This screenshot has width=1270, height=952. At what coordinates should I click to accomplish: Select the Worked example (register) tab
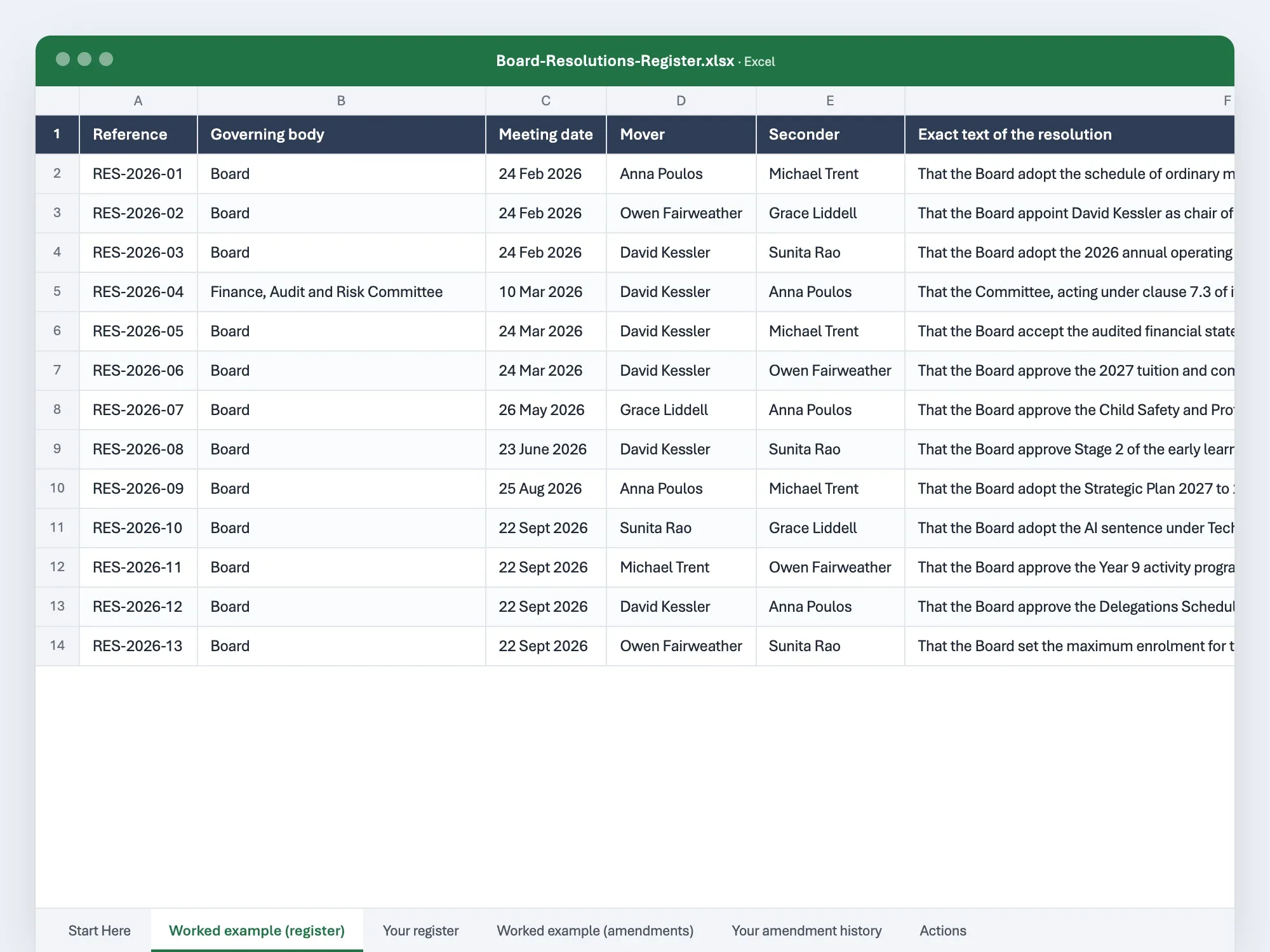[x=257, y=930]
